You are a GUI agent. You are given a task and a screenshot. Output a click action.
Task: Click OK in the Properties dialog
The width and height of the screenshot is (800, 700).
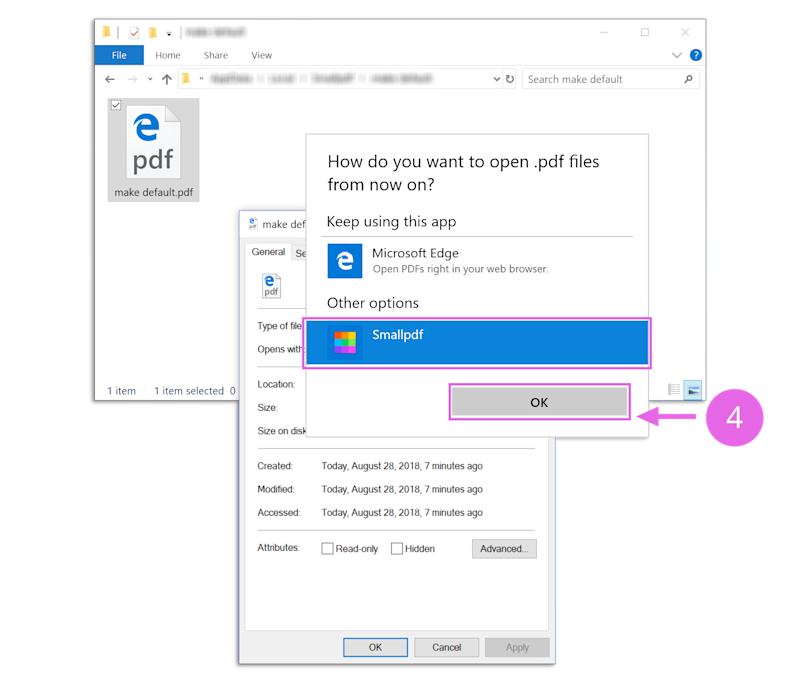pos(376,647)
